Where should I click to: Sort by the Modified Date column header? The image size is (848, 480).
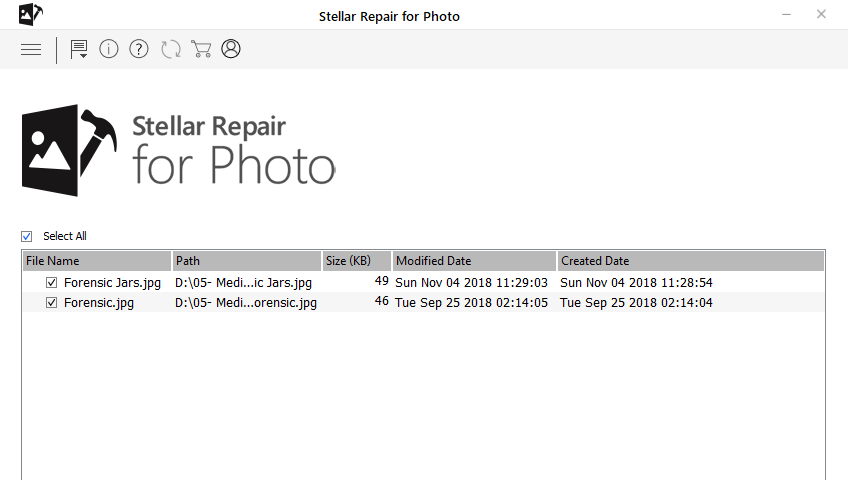(x=474, y=261)
